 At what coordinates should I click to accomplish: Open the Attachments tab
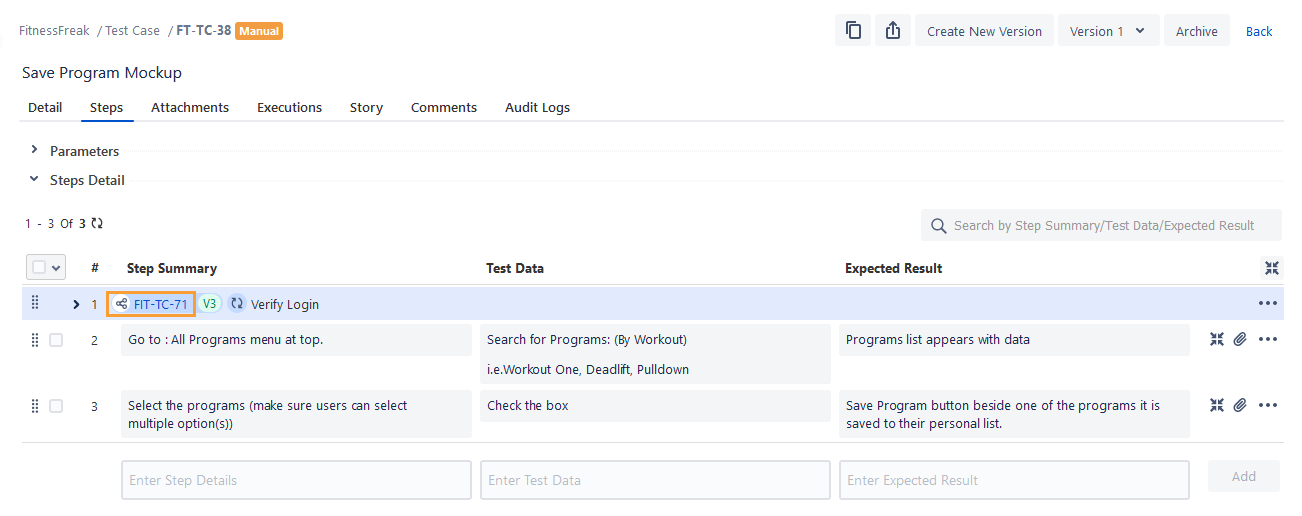click(190, 107)
